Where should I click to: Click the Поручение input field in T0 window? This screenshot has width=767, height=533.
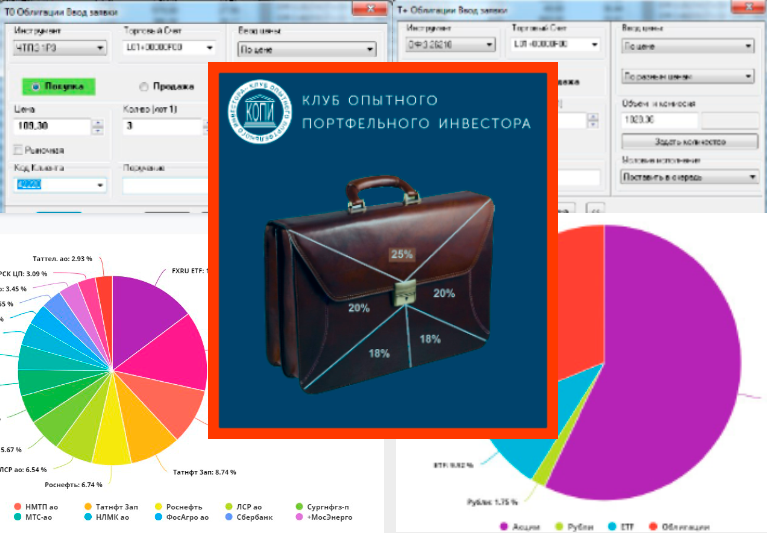pyautogui.click(x=165, y=186)
